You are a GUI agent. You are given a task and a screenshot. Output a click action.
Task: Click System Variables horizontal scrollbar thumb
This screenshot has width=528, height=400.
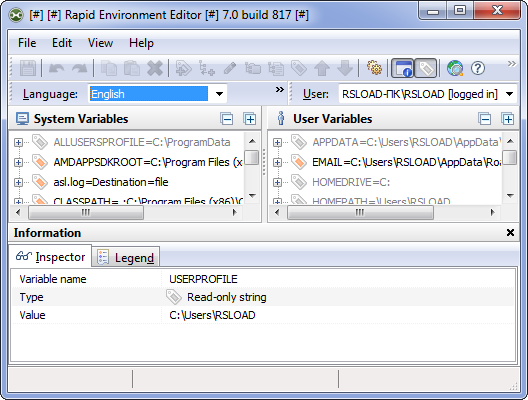pos(86,212)
